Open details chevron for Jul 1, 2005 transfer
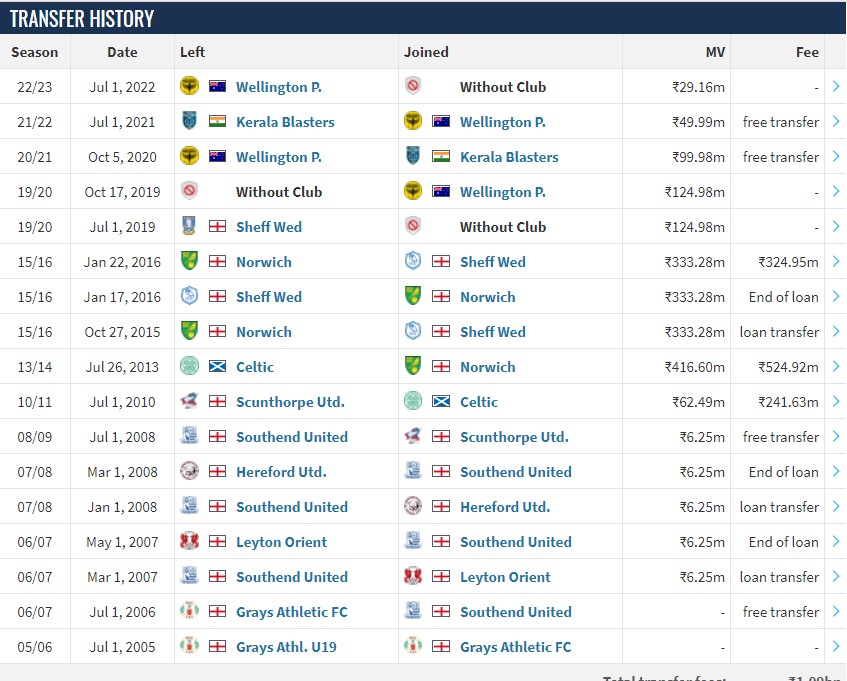The width and height of the screenshot is (847, 681). point(836,646)
